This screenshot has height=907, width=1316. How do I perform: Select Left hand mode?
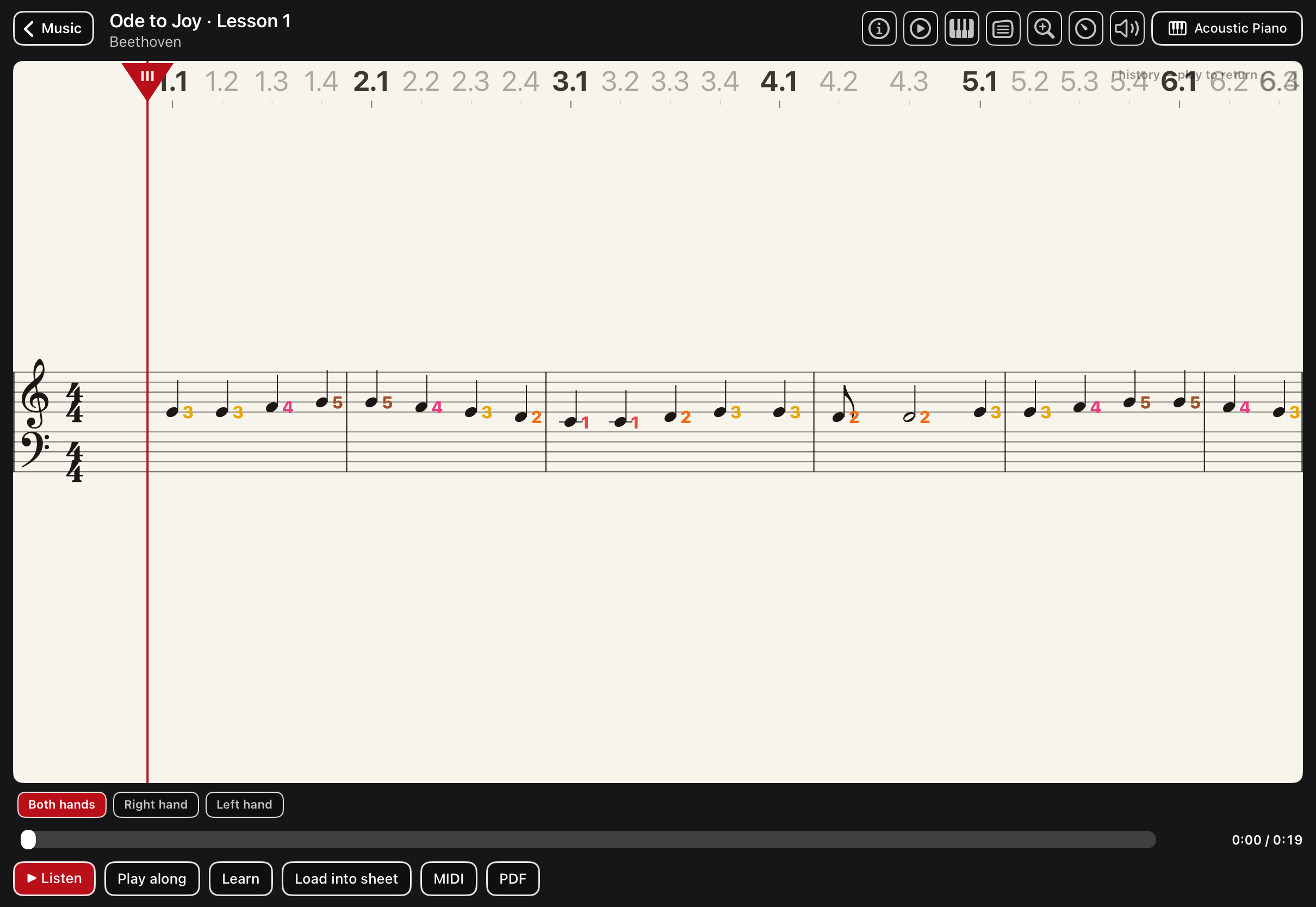pyautogui.click(x=244, y=805)
